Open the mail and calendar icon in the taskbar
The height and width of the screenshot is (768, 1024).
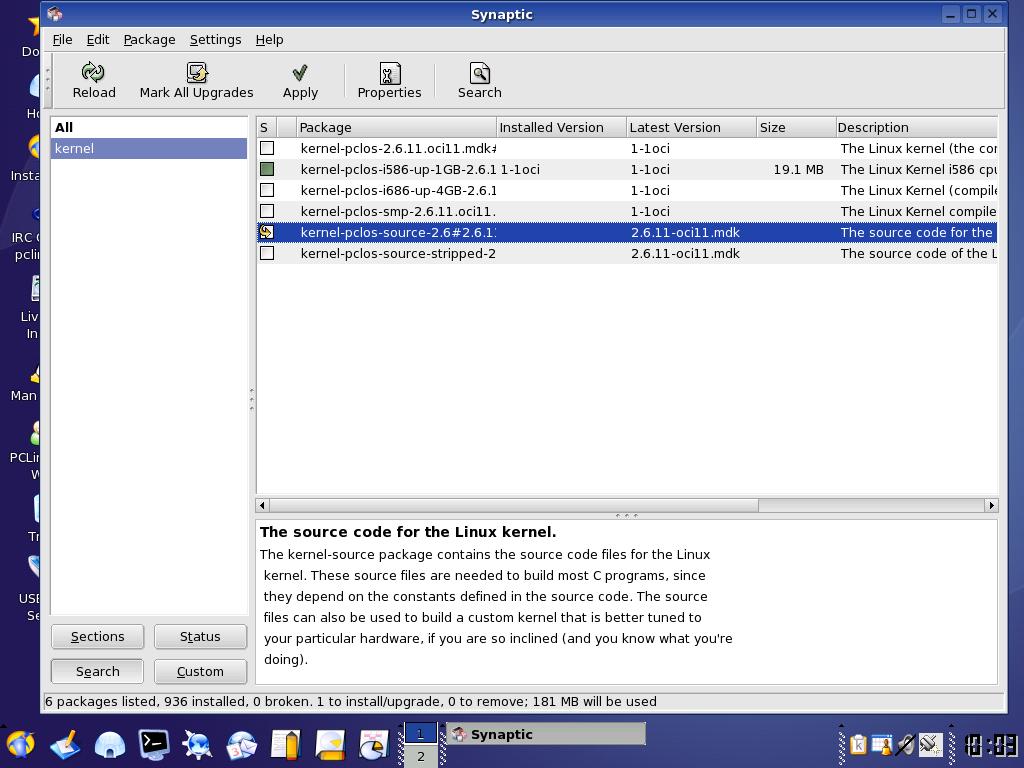pyautogui.click(x=242, y=744)
